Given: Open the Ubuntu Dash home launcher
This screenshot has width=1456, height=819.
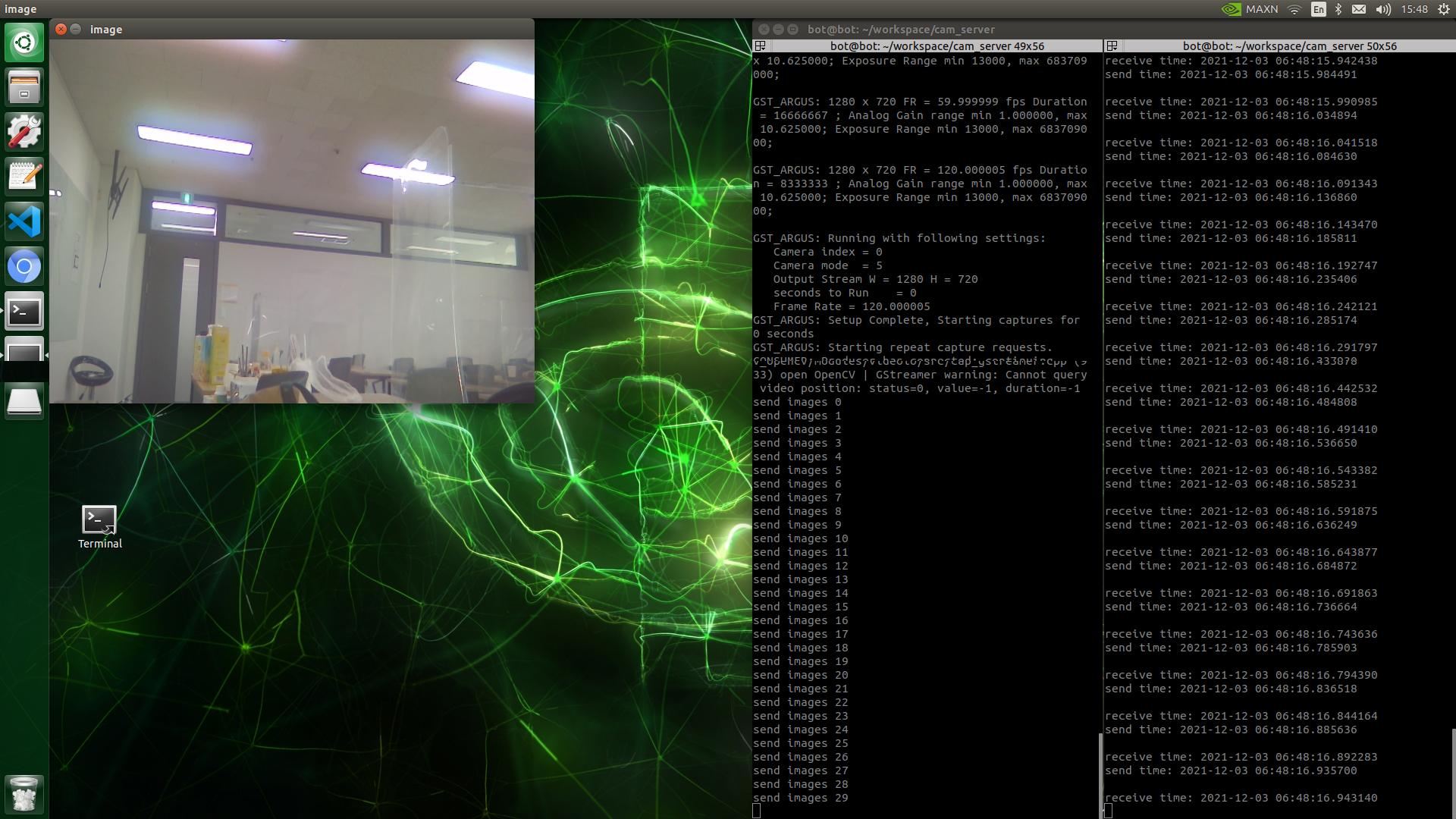Looking at the screenshot, I should [x=24, y=42].
